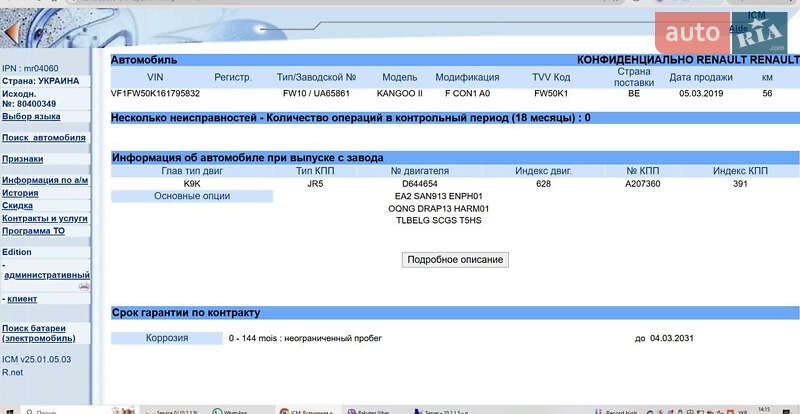Click the Регистр. column header

pos(233,78)
